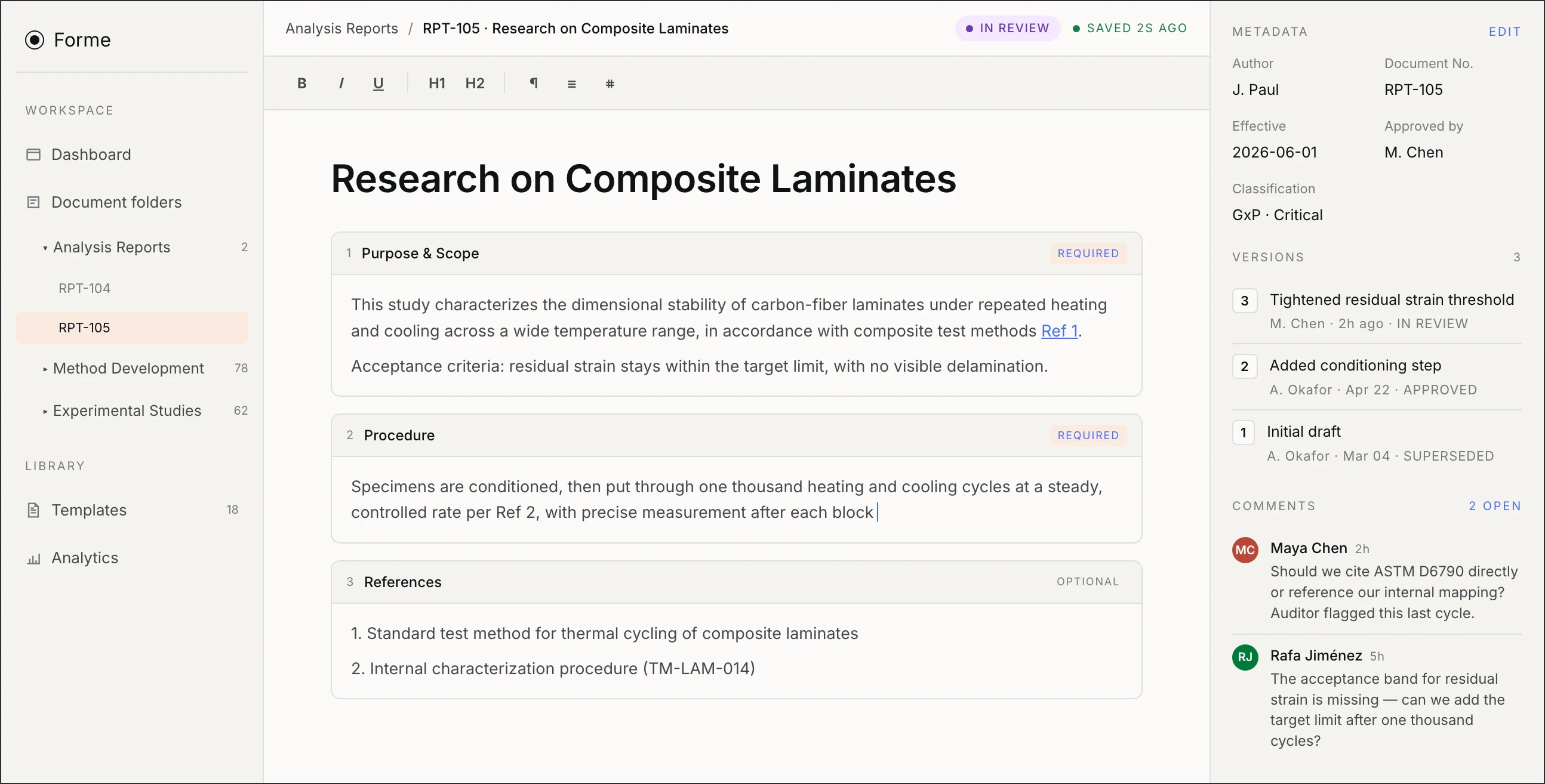The height and width of the screenshot is (784, 1545).
Task: Click REQUIRED badge on Purpose & Scope
Action: click(x=1088, y=254)
